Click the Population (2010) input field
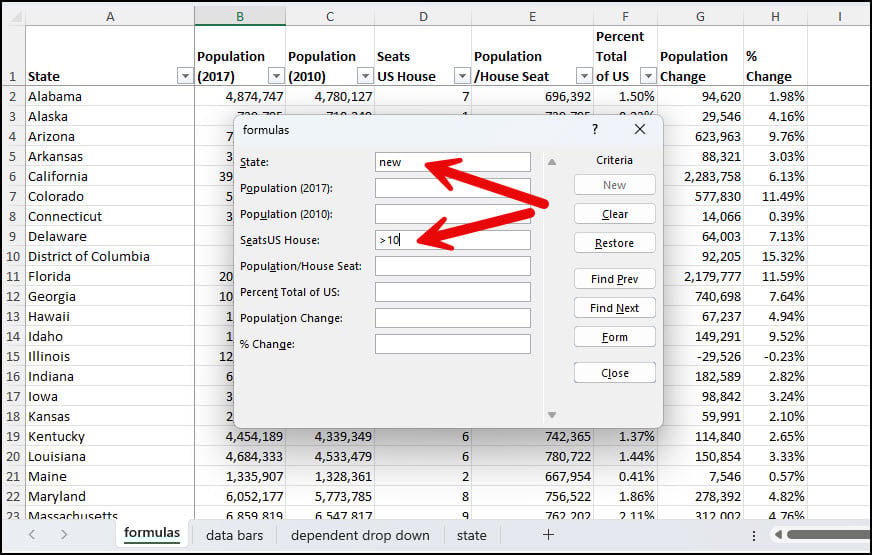The width and height of the screenshot is (872, 555). 453,214
